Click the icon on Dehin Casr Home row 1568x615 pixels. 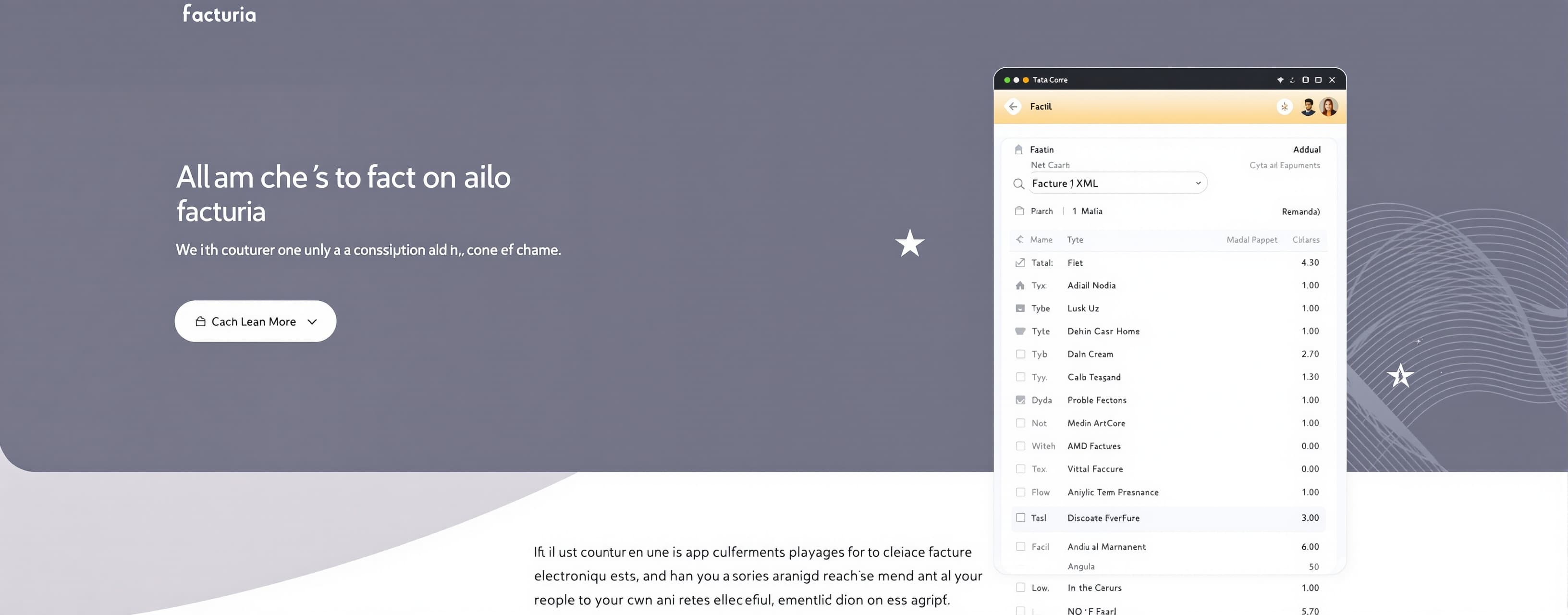(x=1020, y=331)
